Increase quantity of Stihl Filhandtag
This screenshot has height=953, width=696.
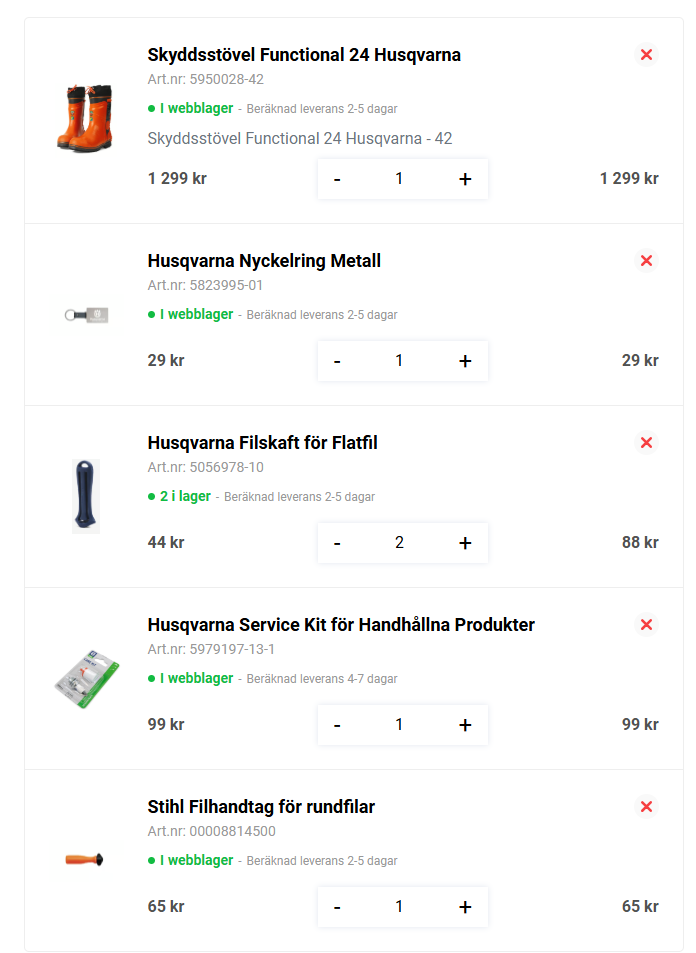tap(464, 906)
